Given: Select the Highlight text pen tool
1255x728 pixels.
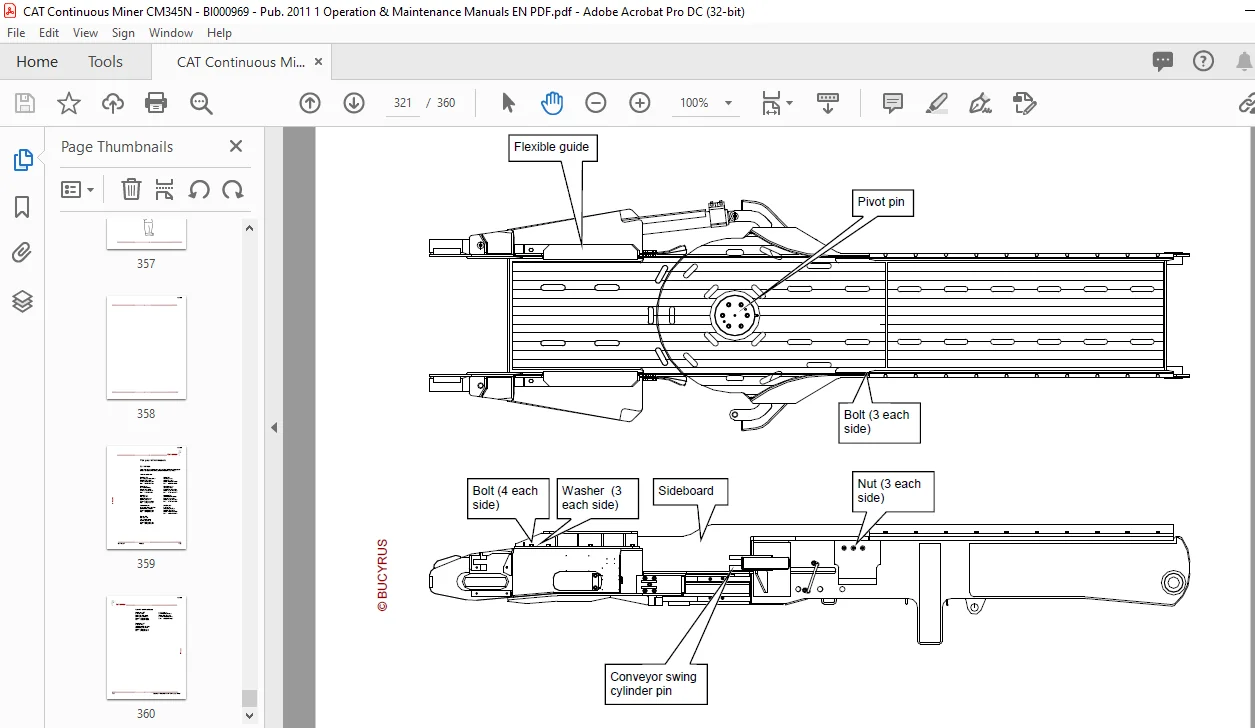Looking at the screenshot, I should [x=937, y=103].
